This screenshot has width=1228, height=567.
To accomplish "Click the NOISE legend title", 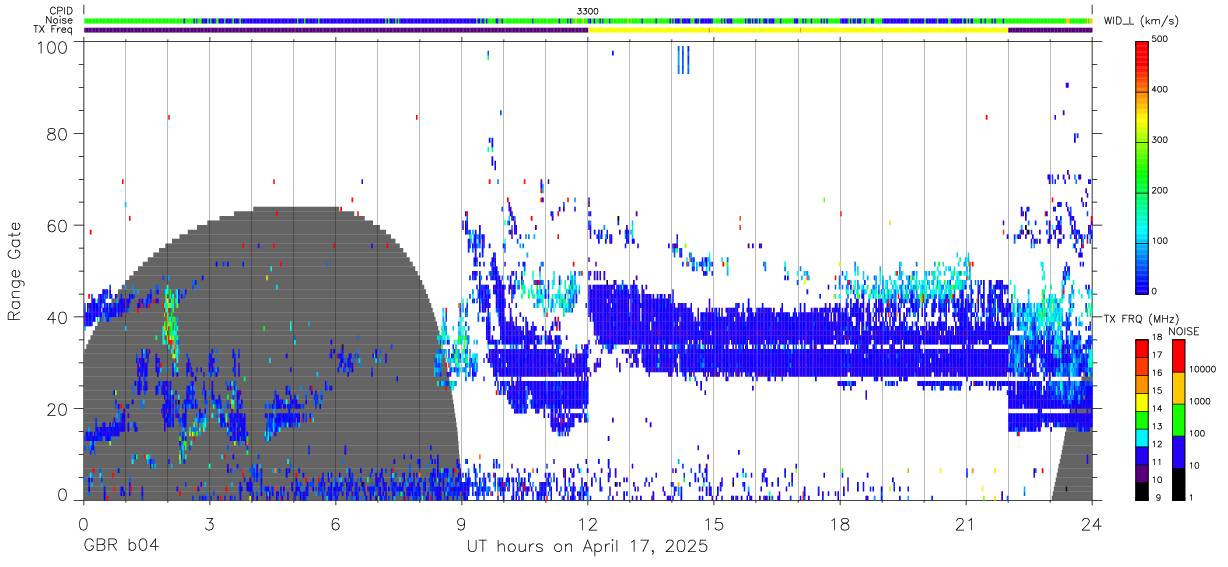I will pyautogui.click(x=1185, y=331).
